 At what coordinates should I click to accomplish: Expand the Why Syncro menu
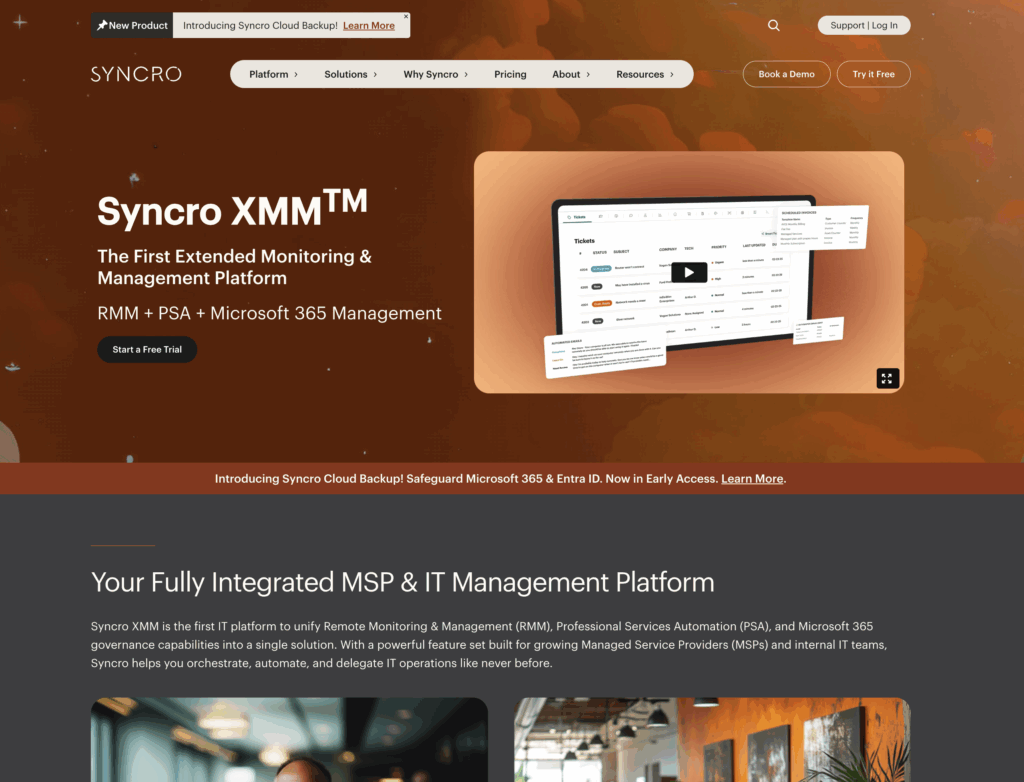[435, 74]
